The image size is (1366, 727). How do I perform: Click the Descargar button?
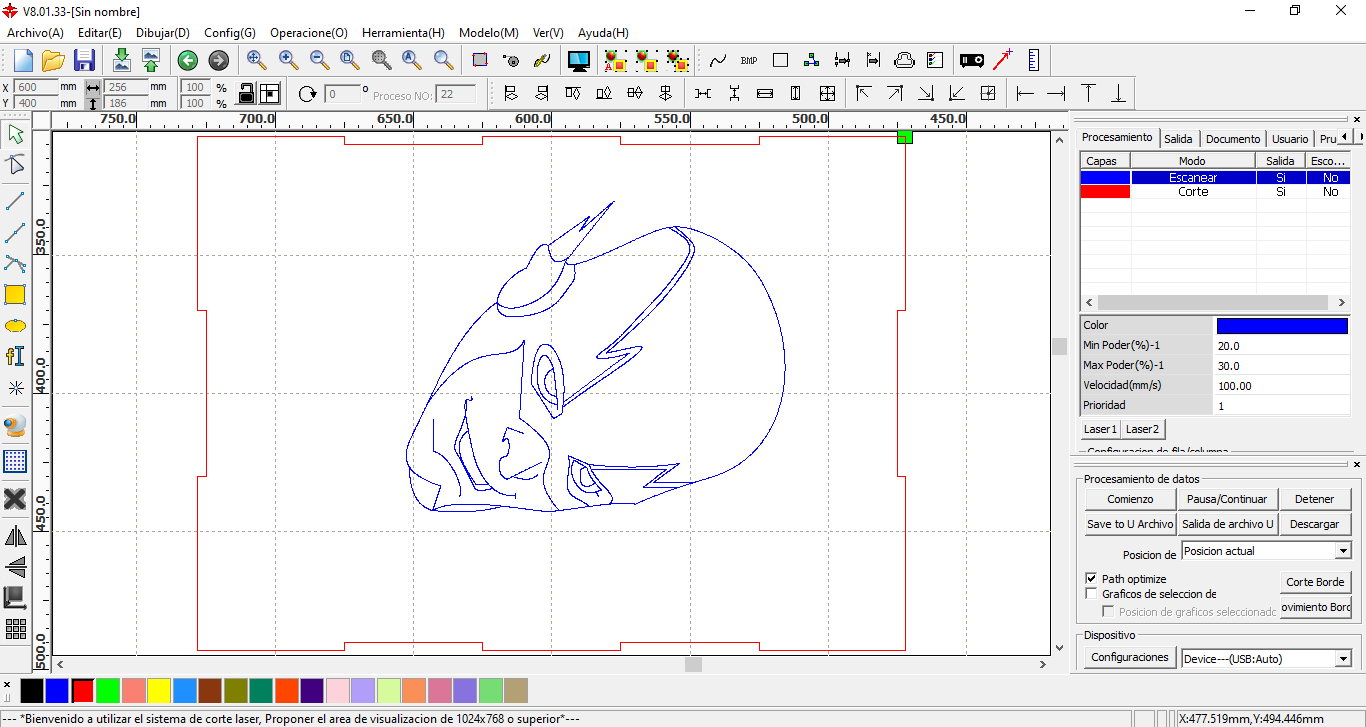click(1314, 524)
